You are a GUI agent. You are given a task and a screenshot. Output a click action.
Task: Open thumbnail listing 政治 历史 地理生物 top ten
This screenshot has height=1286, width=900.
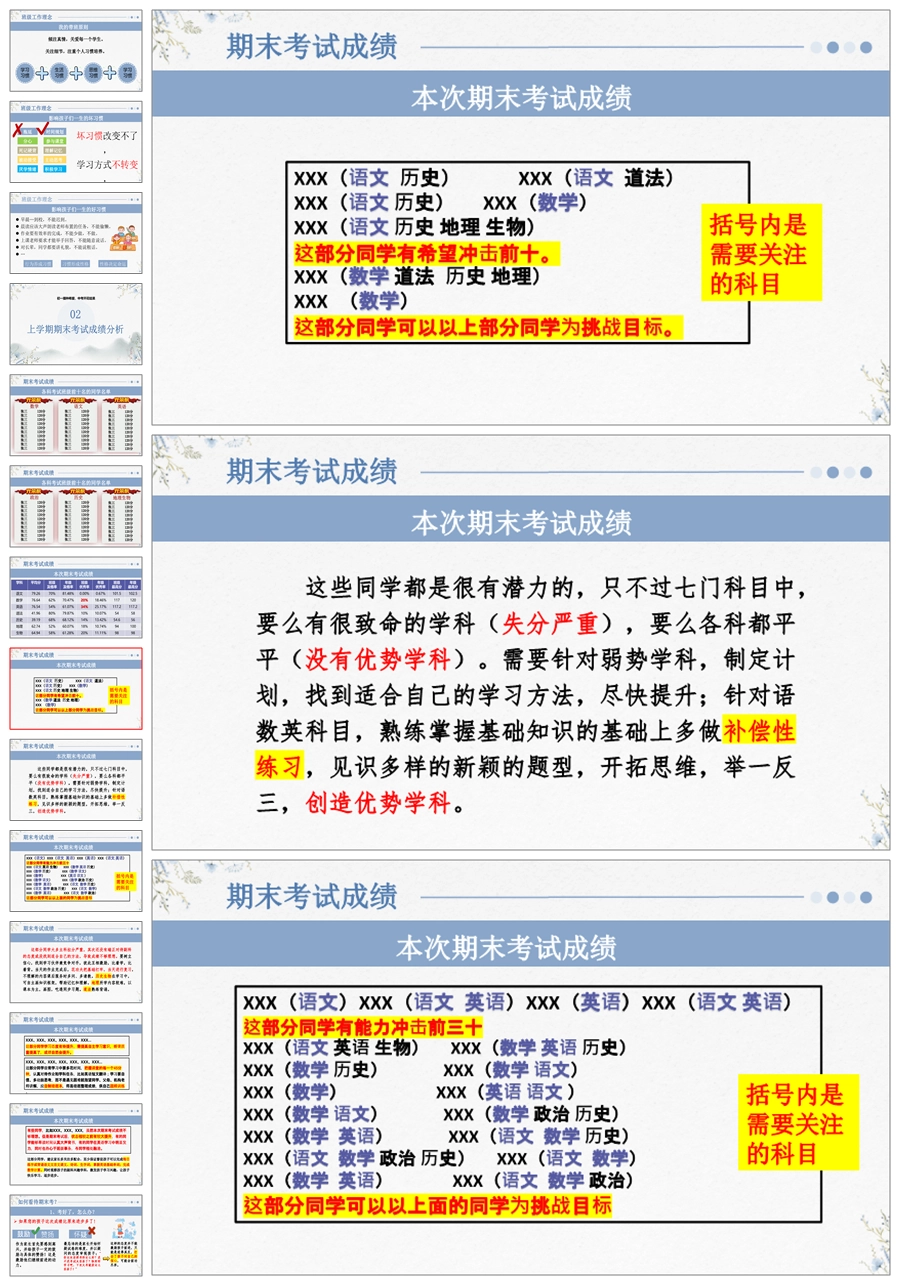76,506
